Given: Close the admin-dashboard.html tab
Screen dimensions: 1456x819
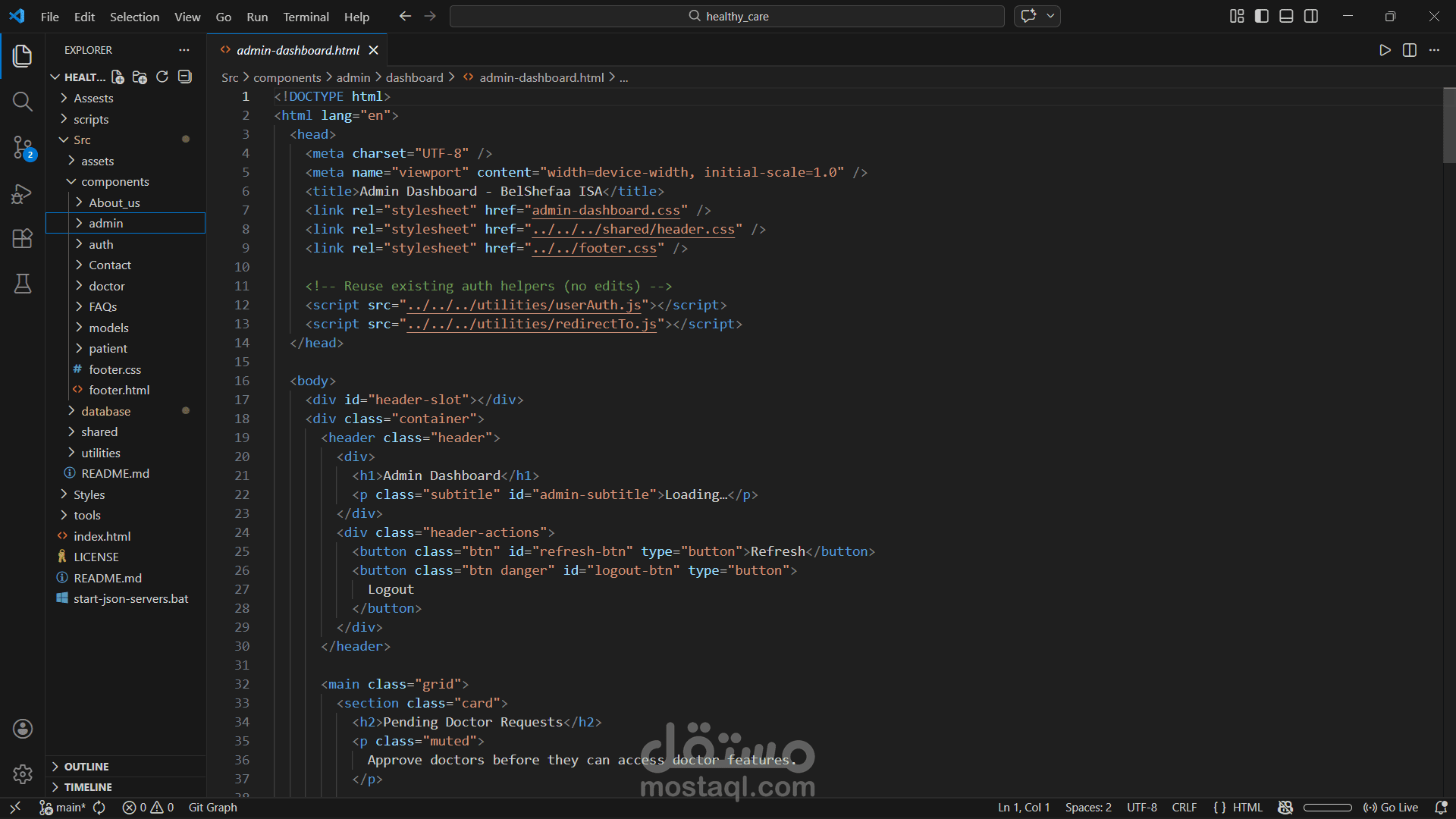Looking at the screenshot, I should point(373,50).
